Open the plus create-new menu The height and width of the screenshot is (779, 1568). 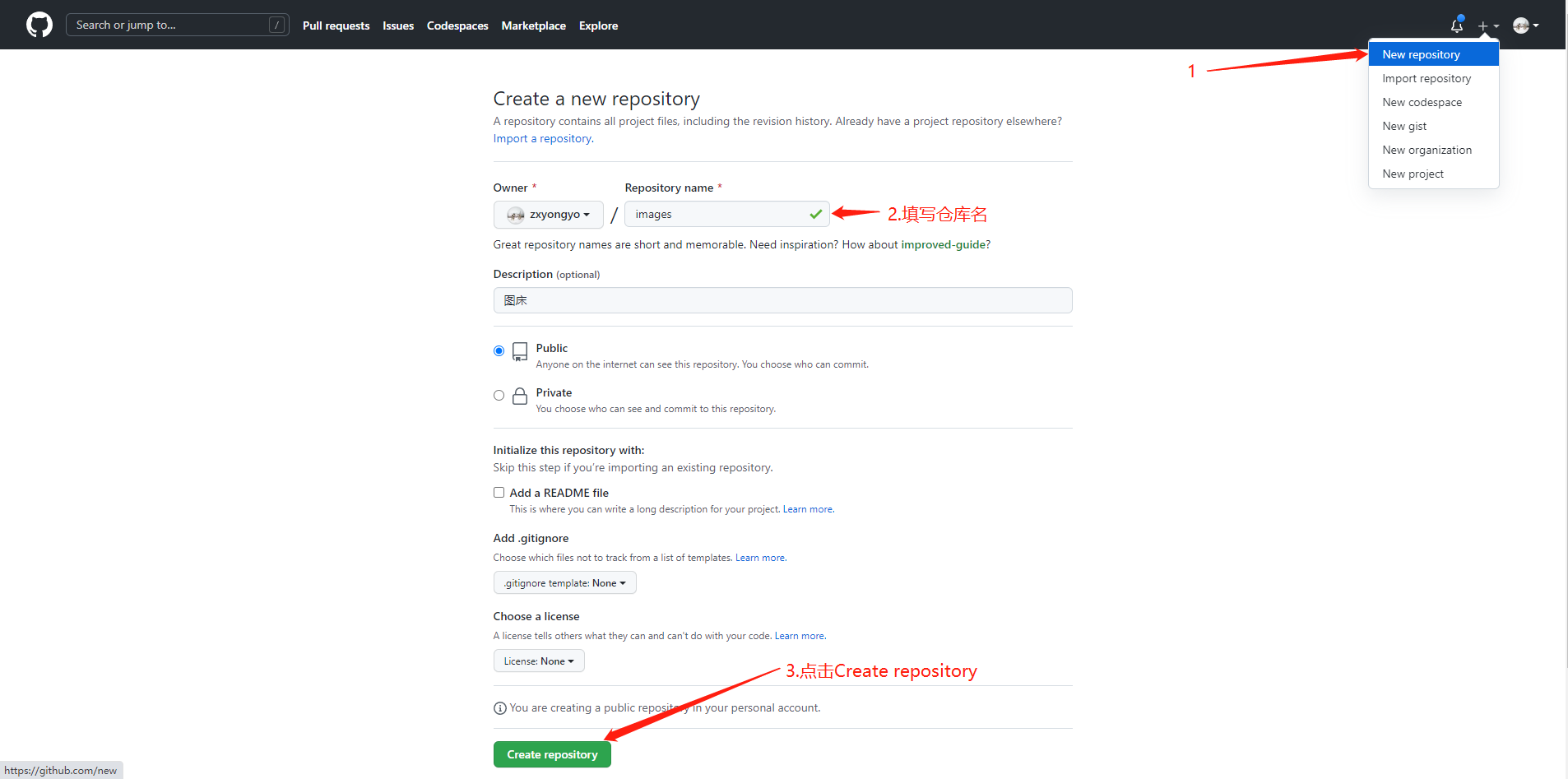pyautogui.click(x=1488, y=26)
